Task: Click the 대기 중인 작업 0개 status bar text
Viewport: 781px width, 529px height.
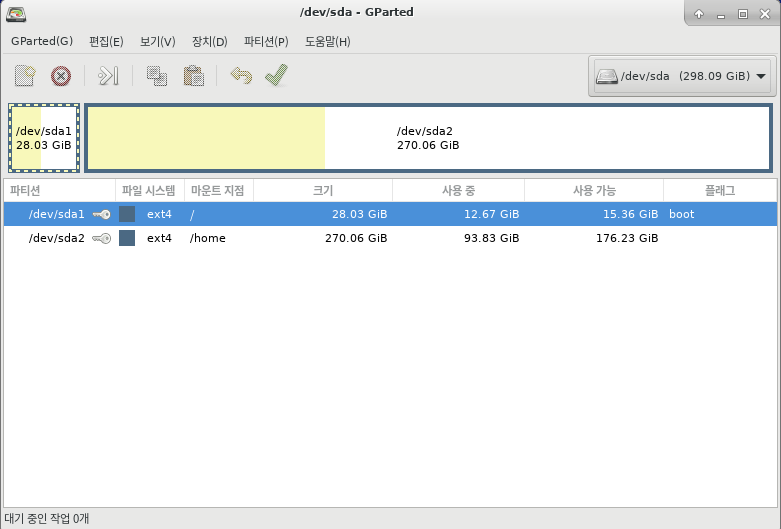Action: click(47, 519)
